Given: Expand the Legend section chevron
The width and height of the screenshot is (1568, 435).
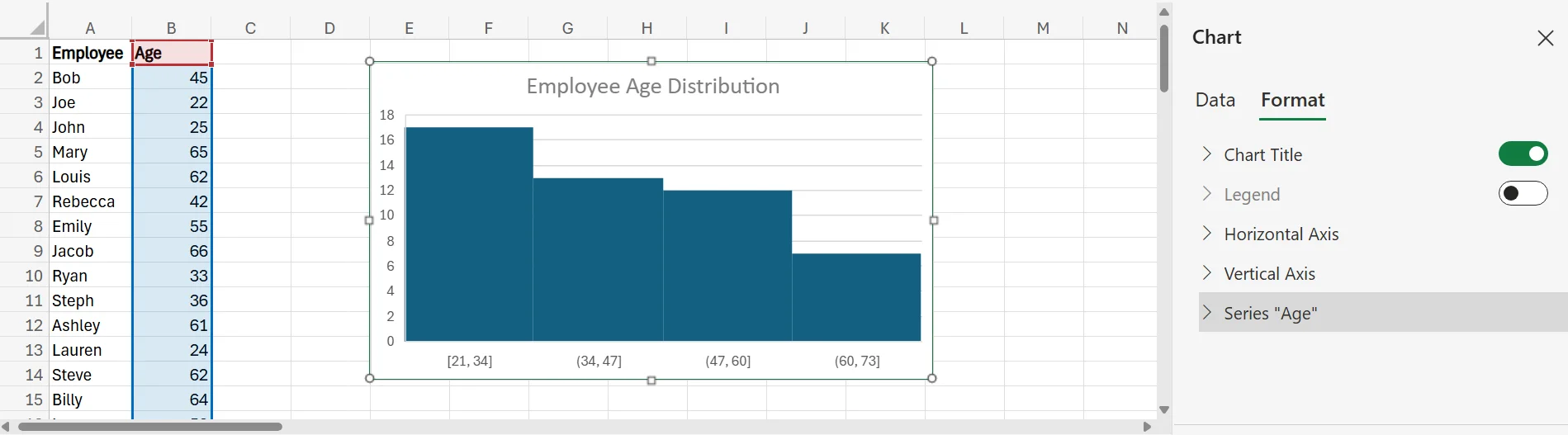Looking at the screenshot, I should [1207, 193].
